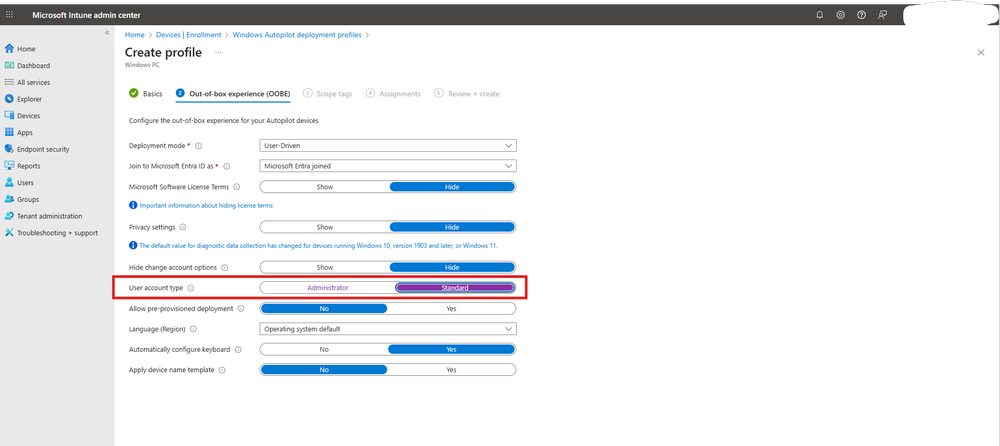
Task: Click the Microsoft Intune admin center title
Action: point(87,15)
